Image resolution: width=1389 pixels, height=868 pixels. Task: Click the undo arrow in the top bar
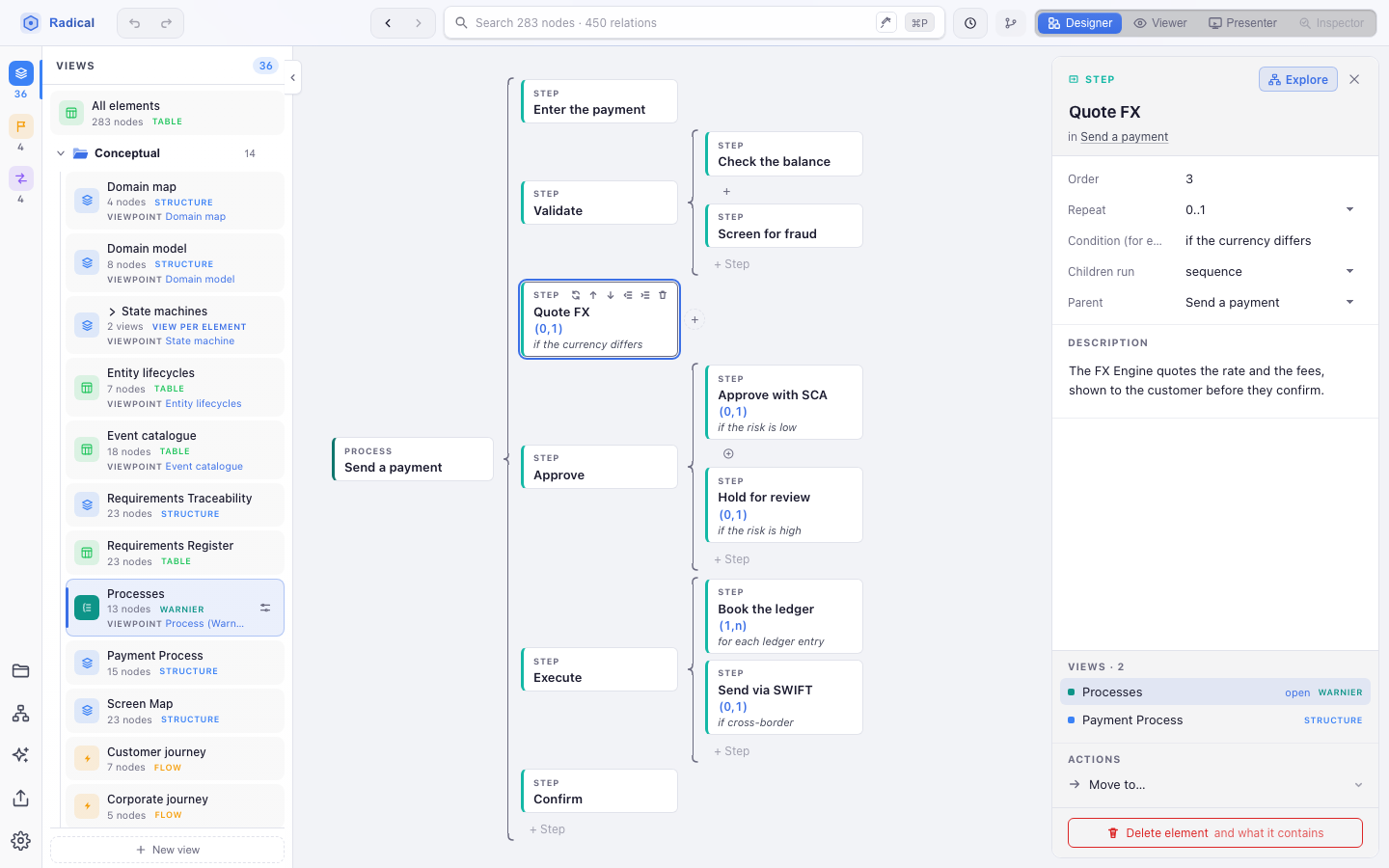[x=135, y=23]
